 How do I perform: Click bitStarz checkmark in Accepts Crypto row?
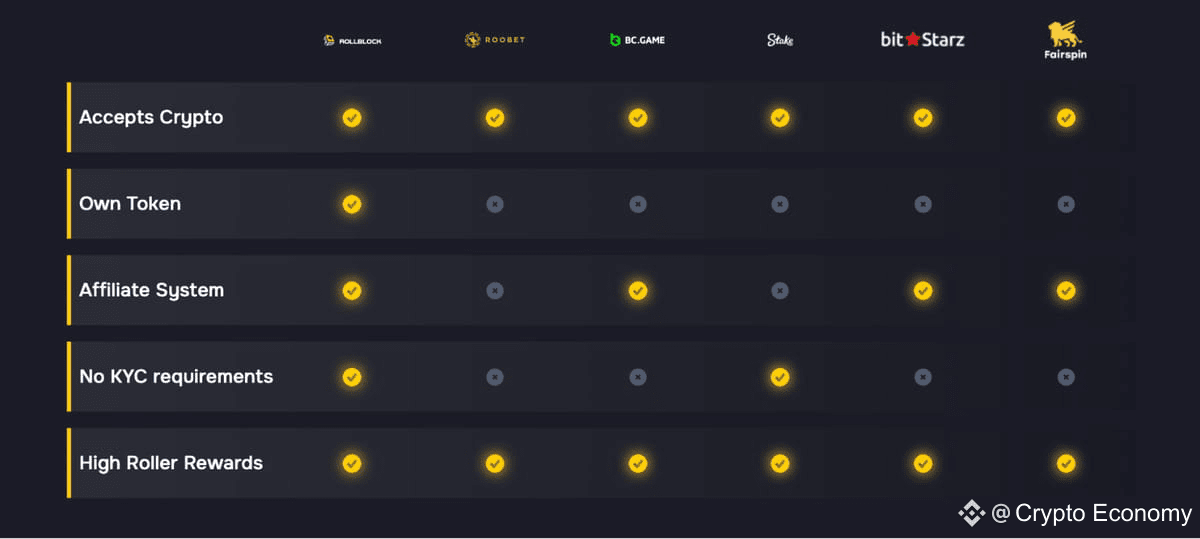(x=923, y=118)
